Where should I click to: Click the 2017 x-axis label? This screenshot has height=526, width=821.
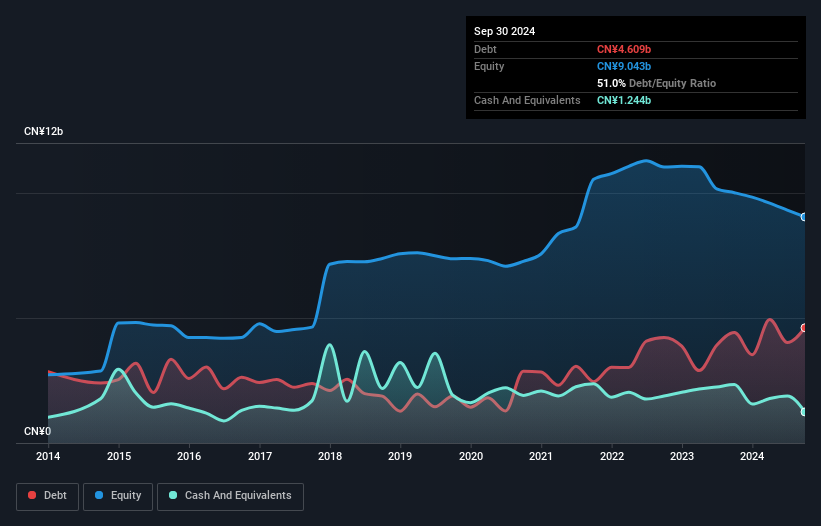point(260,456)
